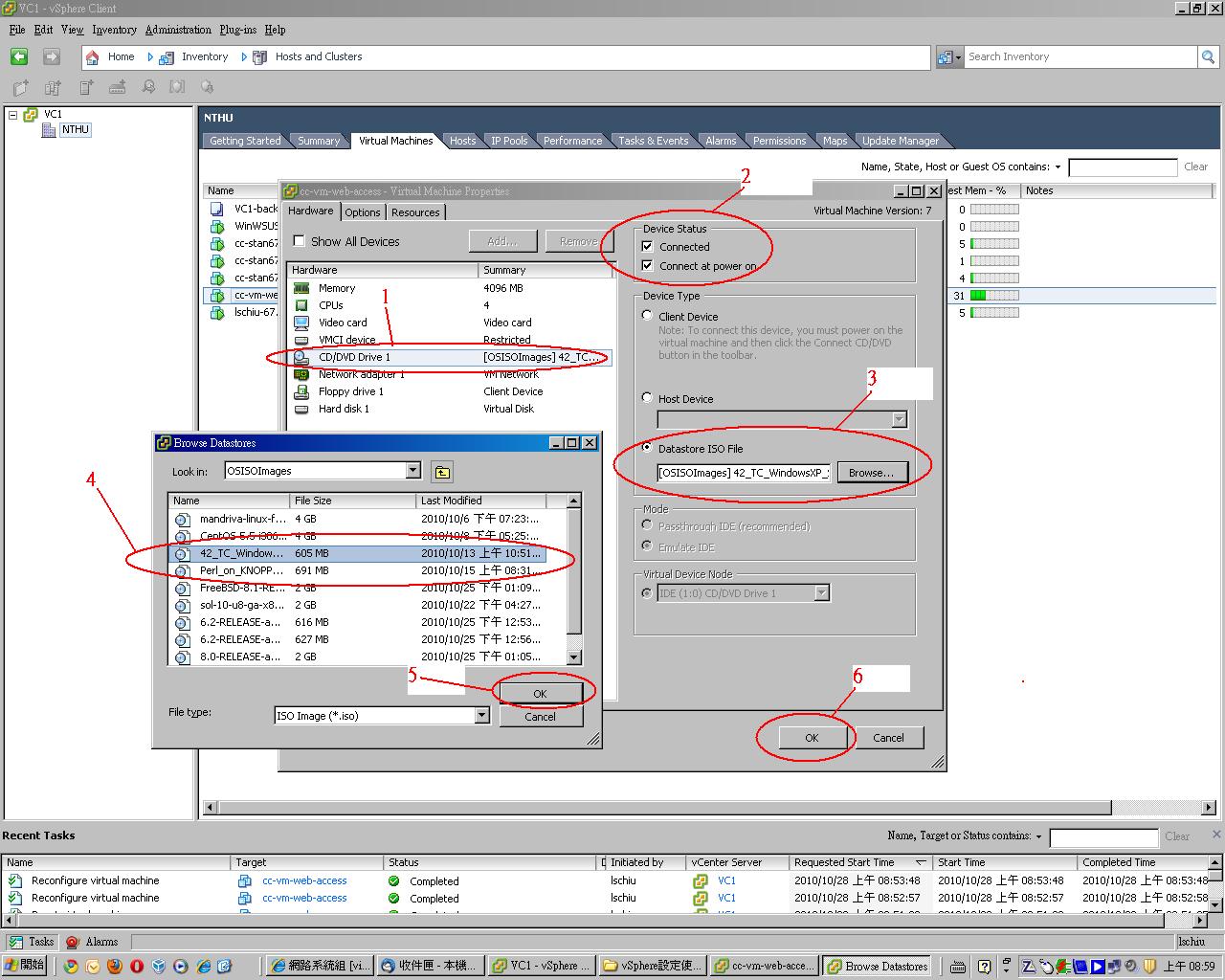Viewport: 1225px width, 980px height.
Task: Switch to the Options tab
Action: tap(363, 212)
